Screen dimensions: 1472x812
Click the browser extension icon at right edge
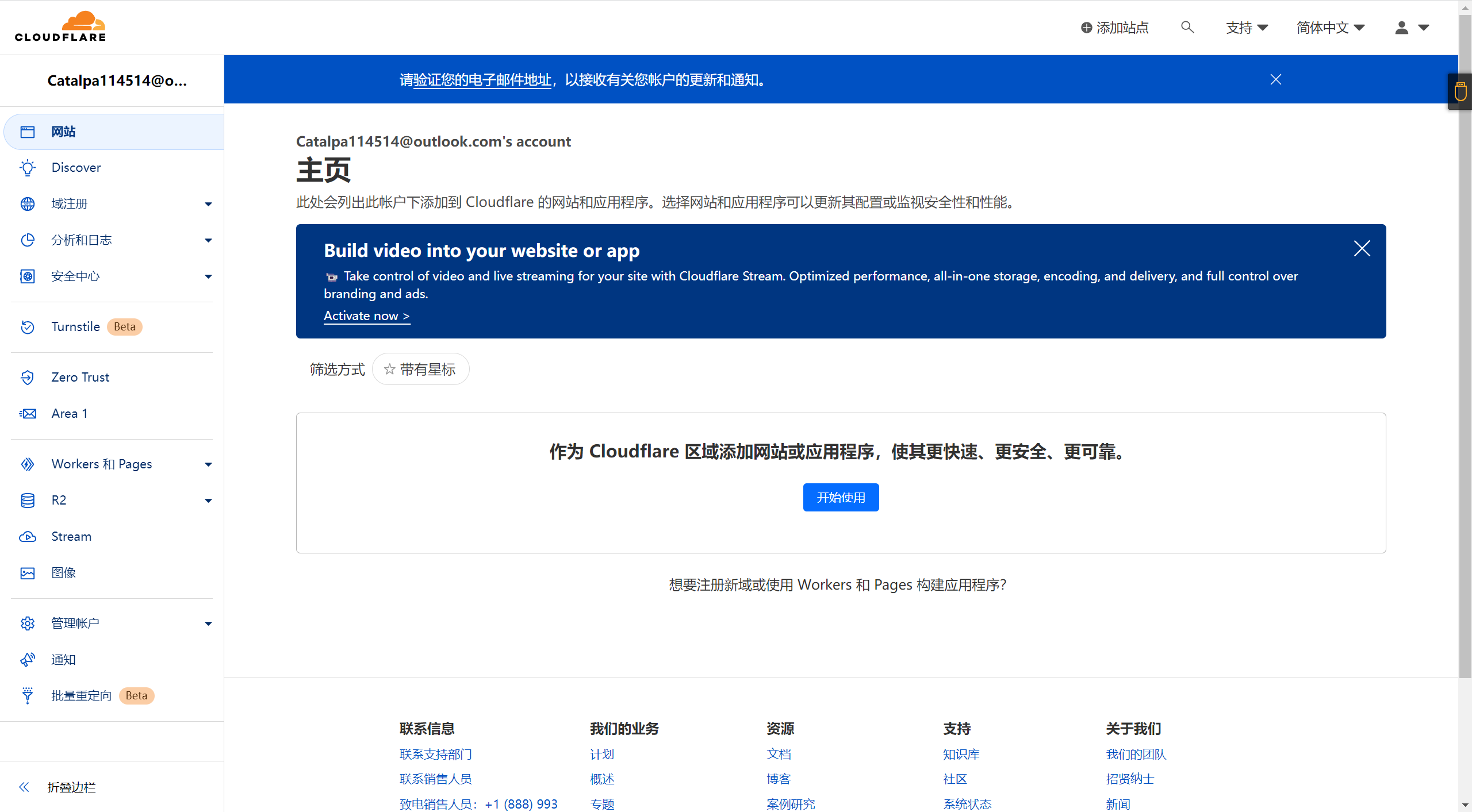click(1460, 91)
